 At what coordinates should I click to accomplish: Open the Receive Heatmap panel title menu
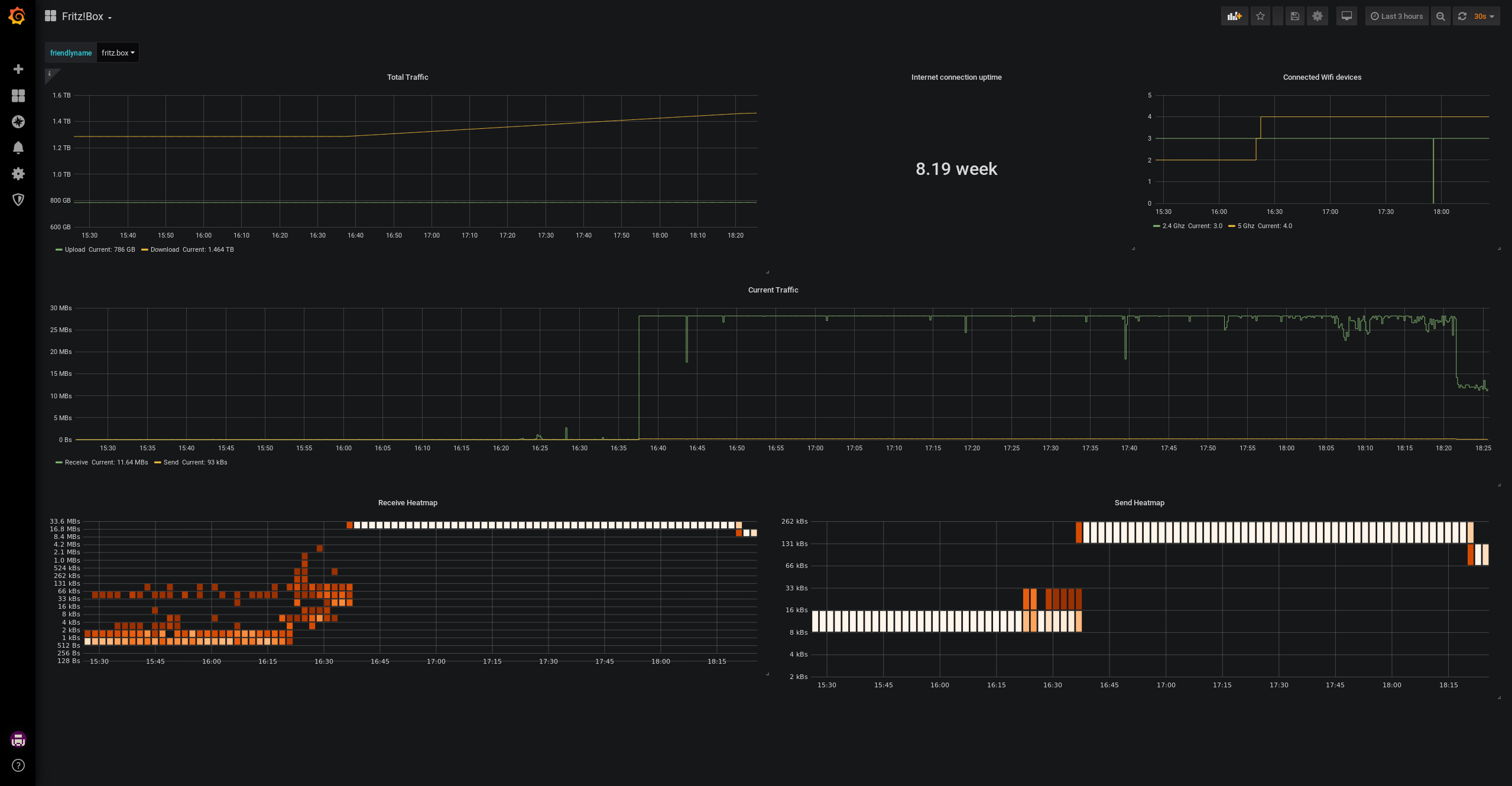coord(407,502)
